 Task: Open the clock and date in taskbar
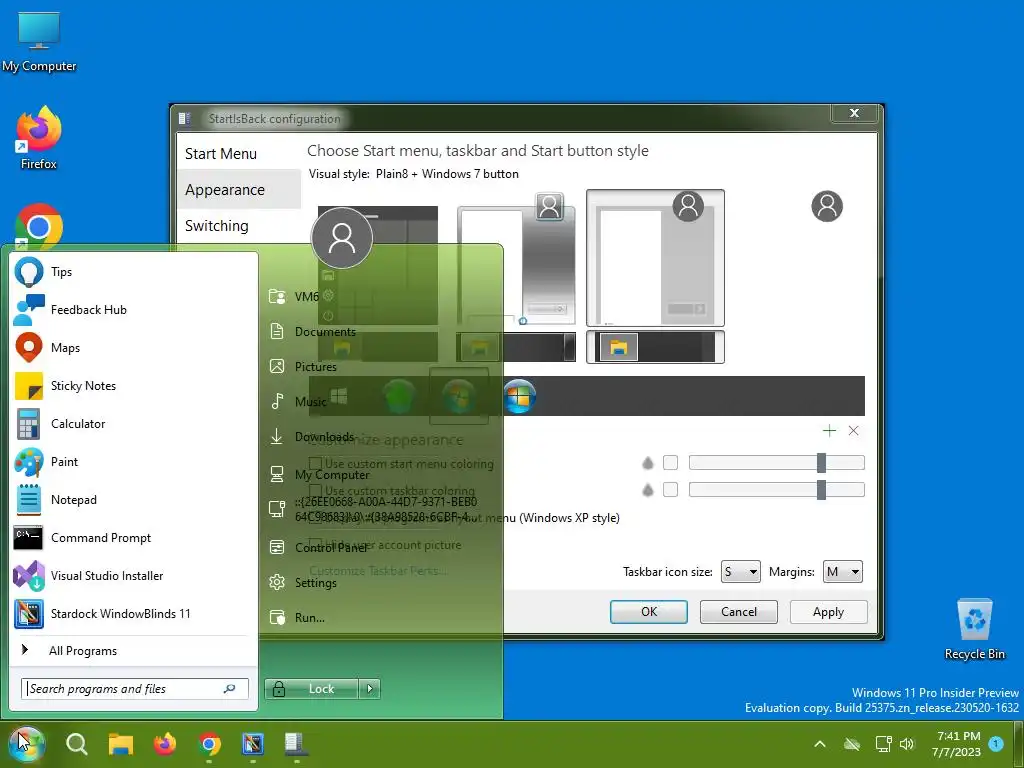957,744
